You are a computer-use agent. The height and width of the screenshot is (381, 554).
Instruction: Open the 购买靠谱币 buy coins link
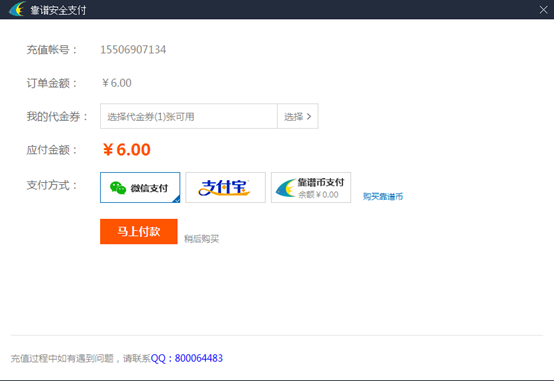[383, 197]
